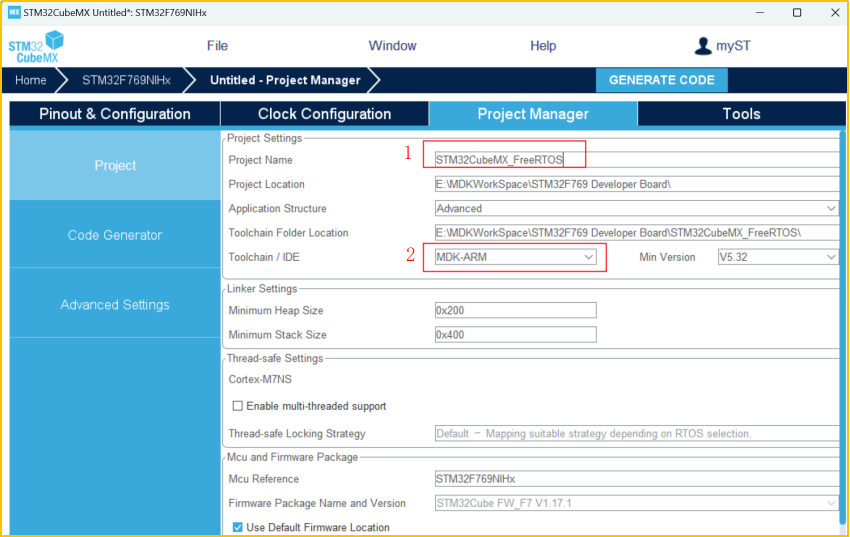The image size is (850, 537).
Task: Select Code Generator in the sidebar
Action: point(115,235)
